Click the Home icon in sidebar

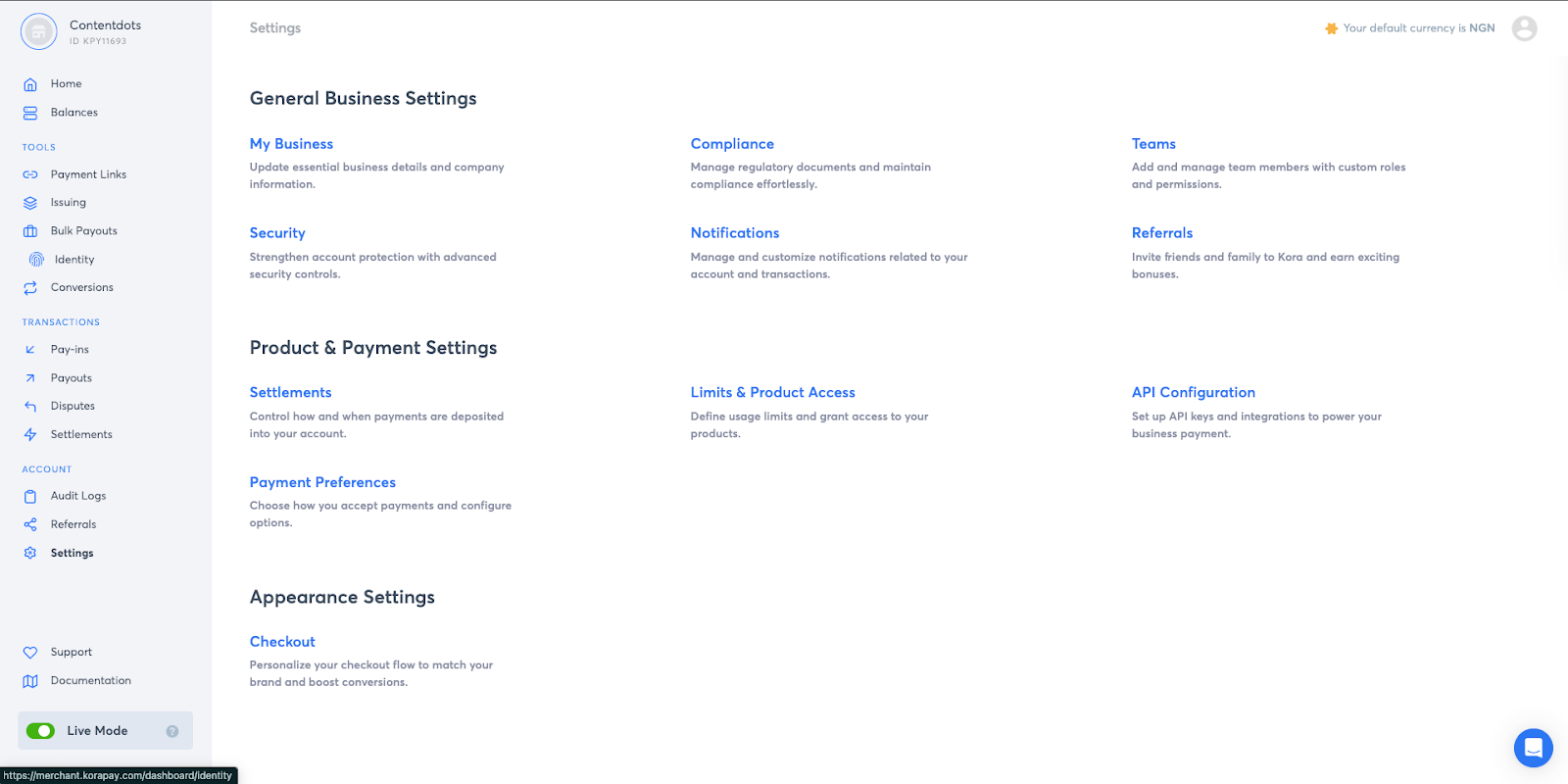(x=30, y=84)
